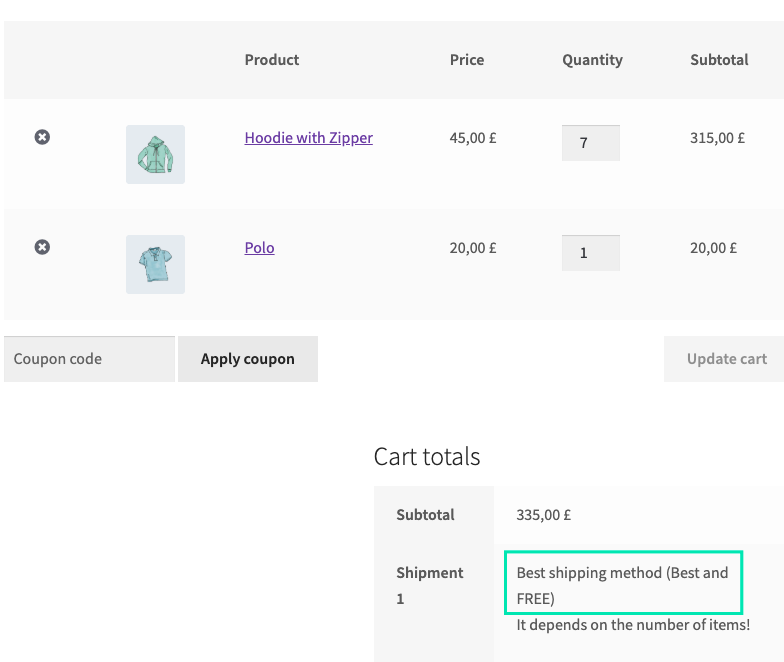
Task: Click the 45,00 £ hoodie price
Action: point(473,138)
